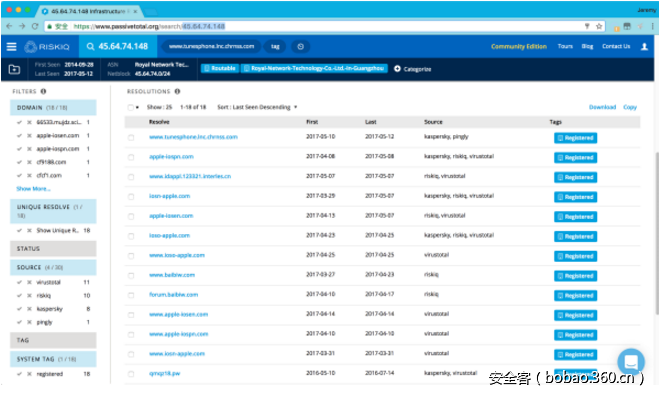
Task: Include apple-iosen.com filter checkmark
Action: click(x=19, y=135)
